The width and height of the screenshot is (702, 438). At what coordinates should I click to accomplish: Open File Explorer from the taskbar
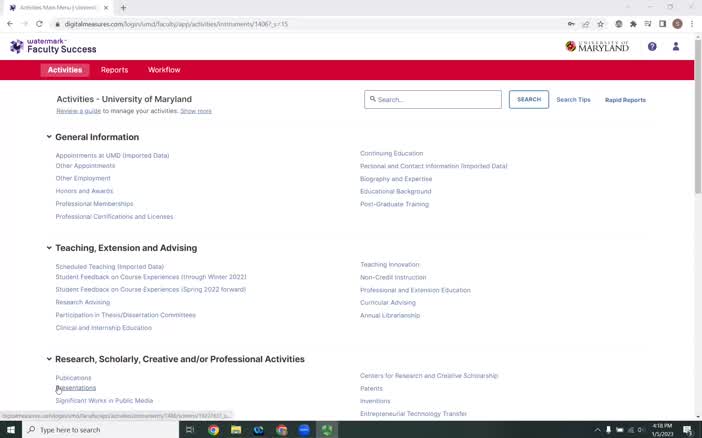tap(236, 430)
